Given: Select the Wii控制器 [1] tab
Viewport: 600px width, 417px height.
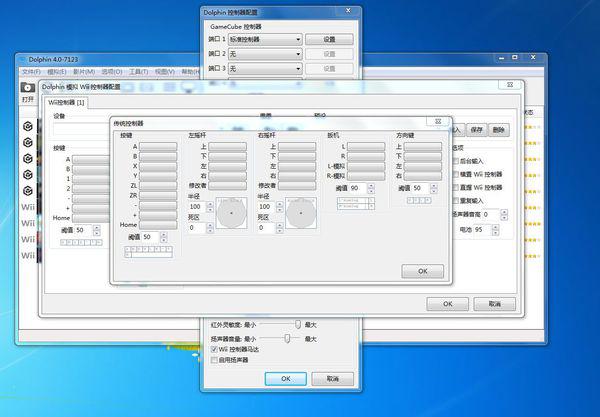Looking at the screenshot, I should 66,103.
